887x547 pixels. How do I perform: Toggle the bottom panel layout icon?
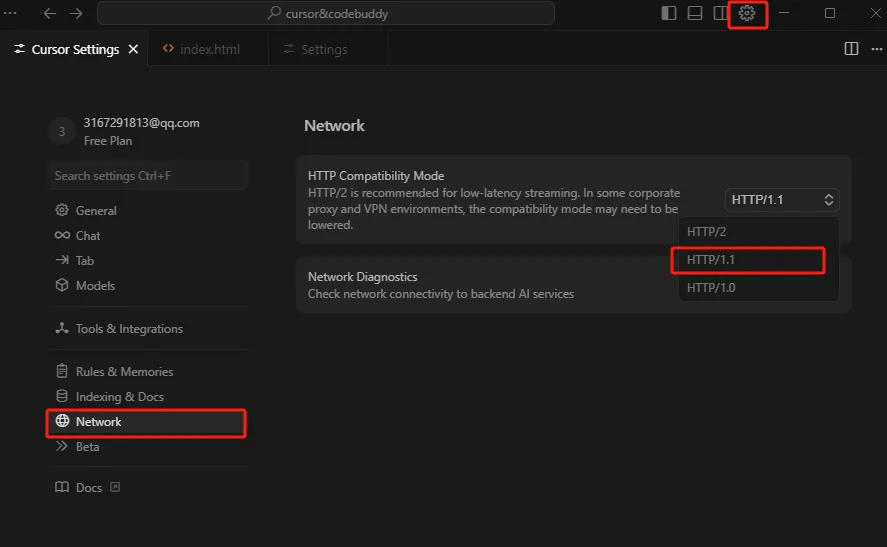[x=695, y=13]
